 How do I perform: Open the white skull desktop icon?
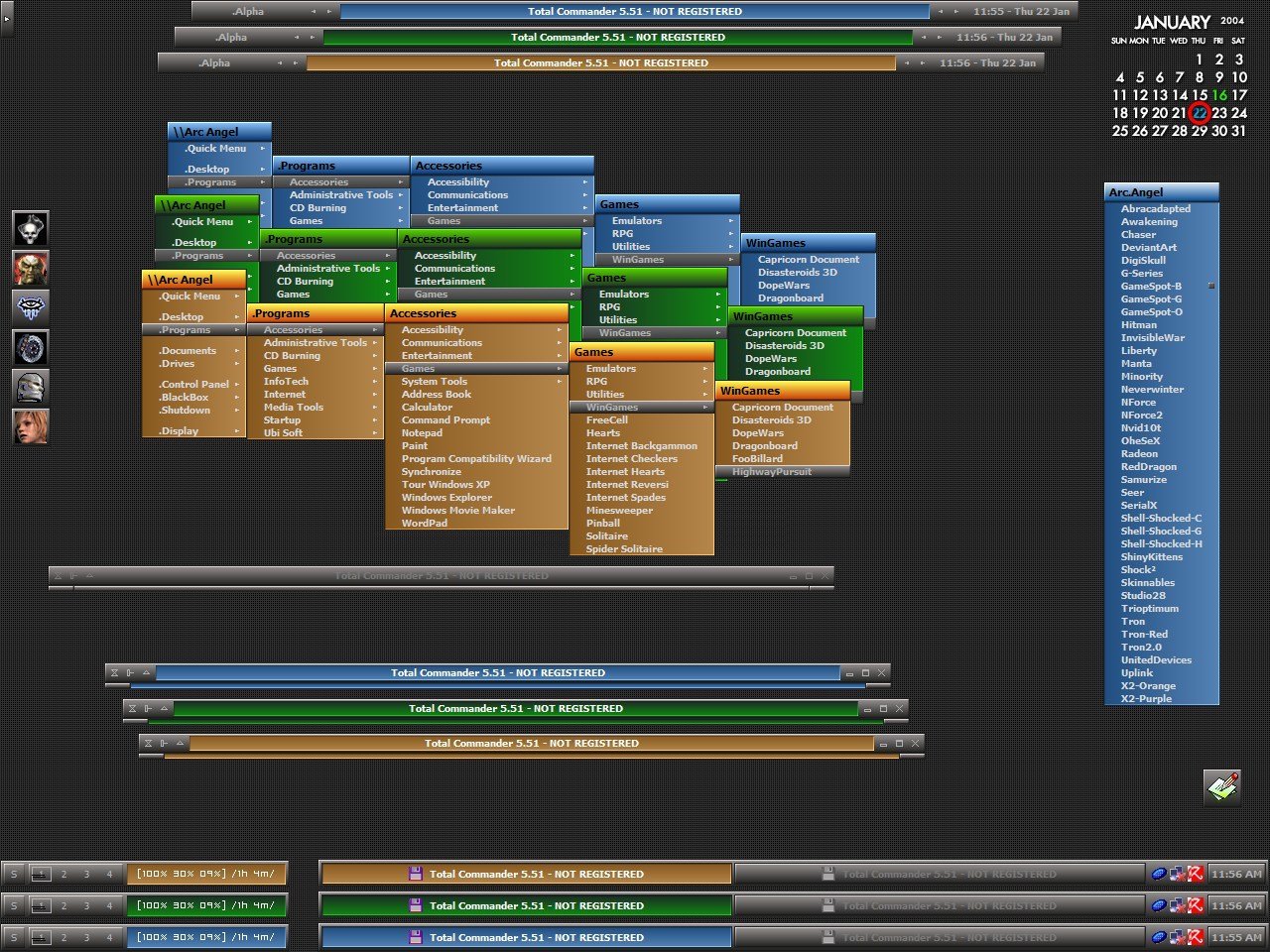(x=30, y=229)
